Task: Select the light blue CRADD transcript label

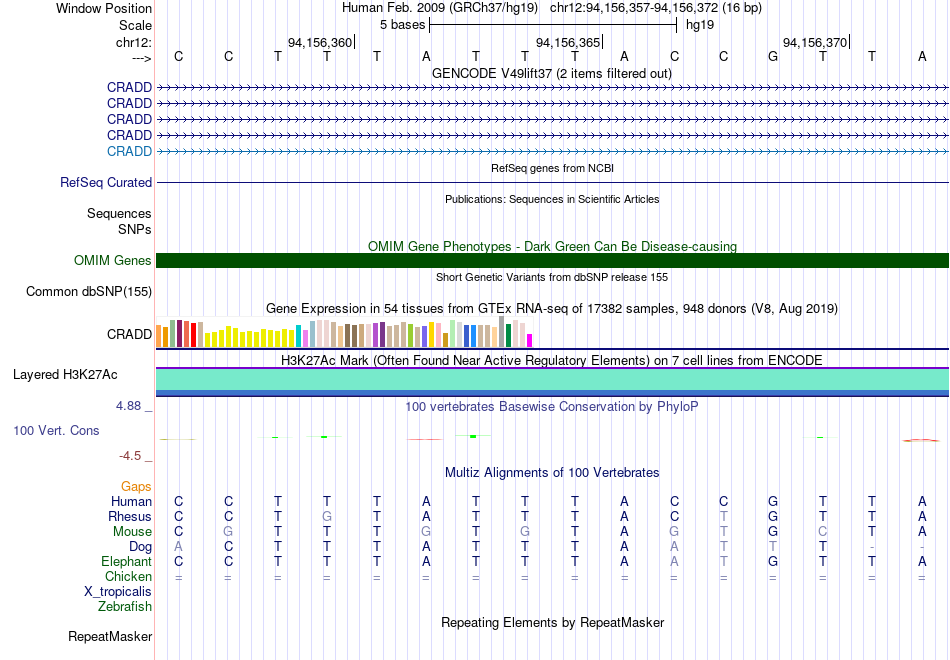Action: (129, 152)
